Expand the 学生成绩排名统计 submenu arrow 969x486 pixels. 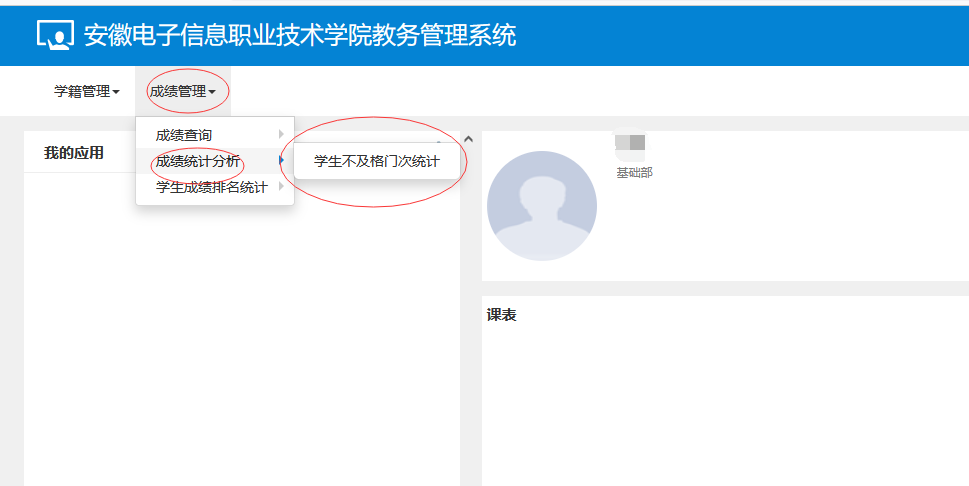pos(281,187)
